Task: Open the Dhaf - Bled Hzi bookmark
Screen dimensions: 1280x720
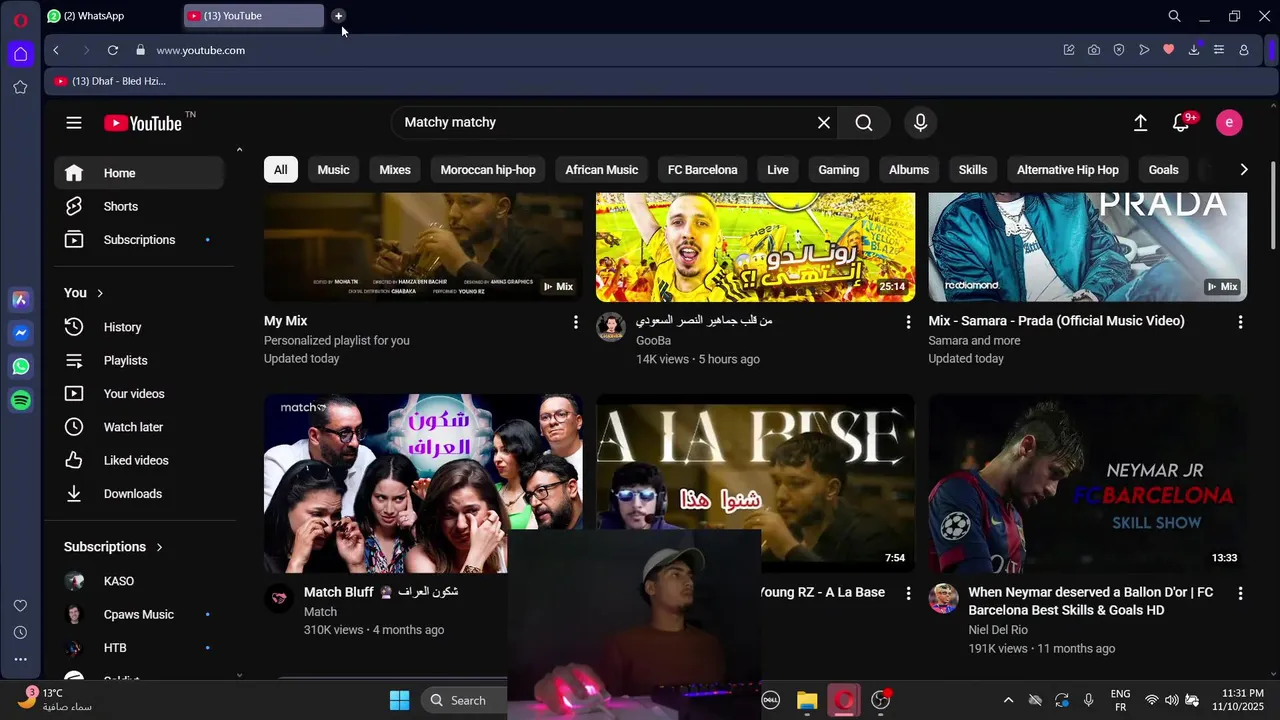Action: coord(110,81)
